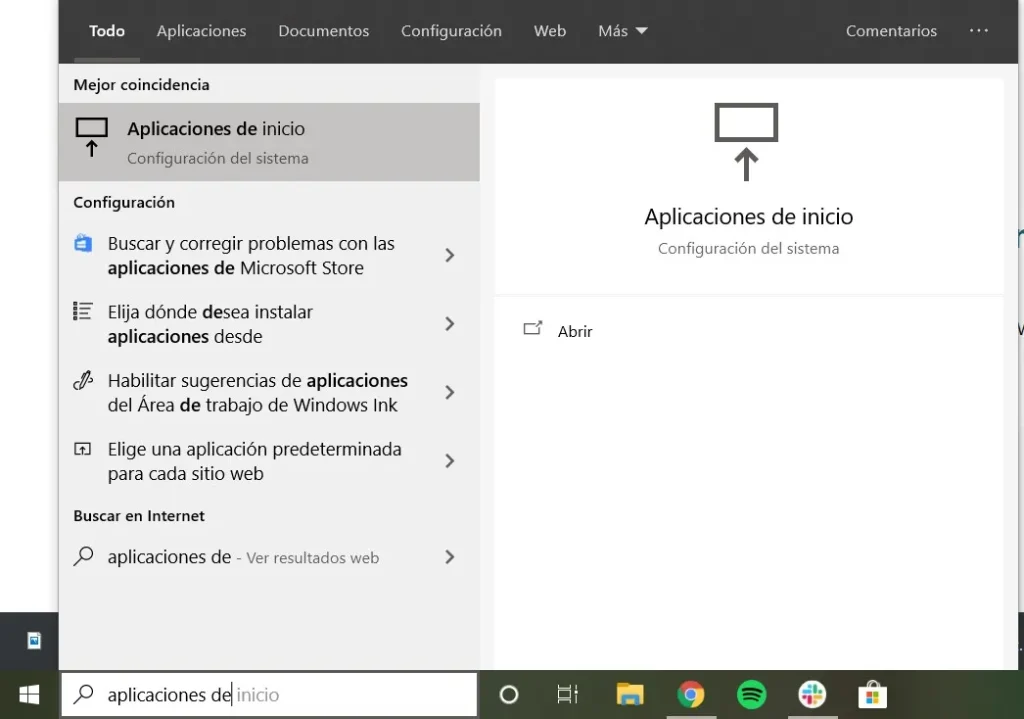
Task: Click the search magnifier in the taskbar box
Action: click(x=84, y=694)
